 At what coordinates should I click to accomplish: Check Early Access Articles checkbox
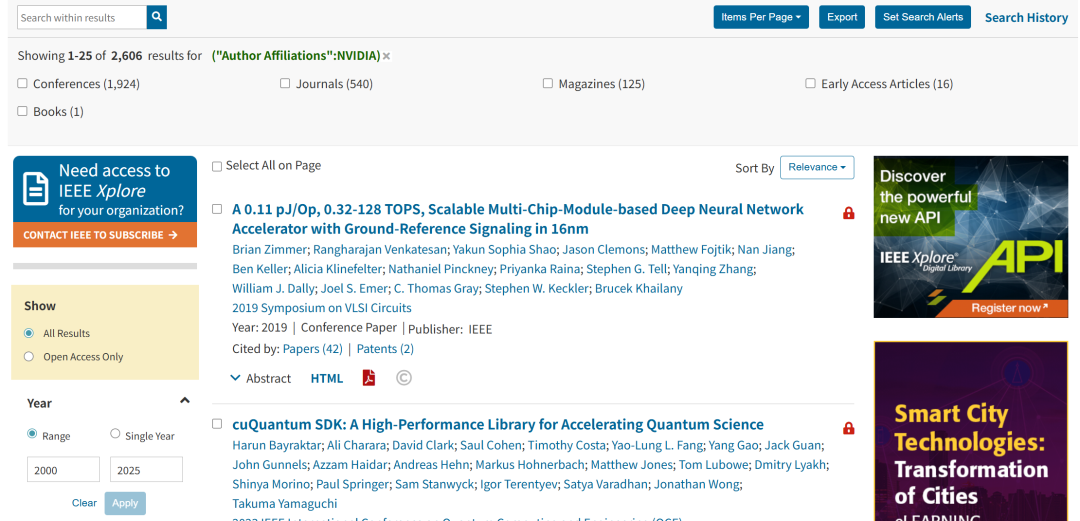point(811,83)
